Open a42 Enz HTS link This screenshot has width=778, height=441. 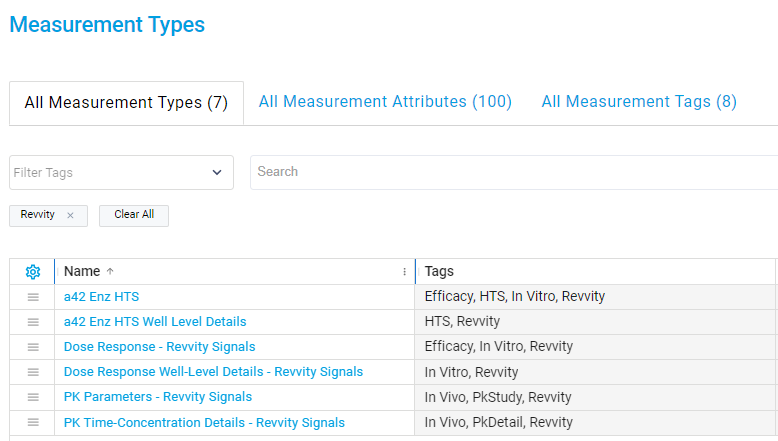[101, 297]
